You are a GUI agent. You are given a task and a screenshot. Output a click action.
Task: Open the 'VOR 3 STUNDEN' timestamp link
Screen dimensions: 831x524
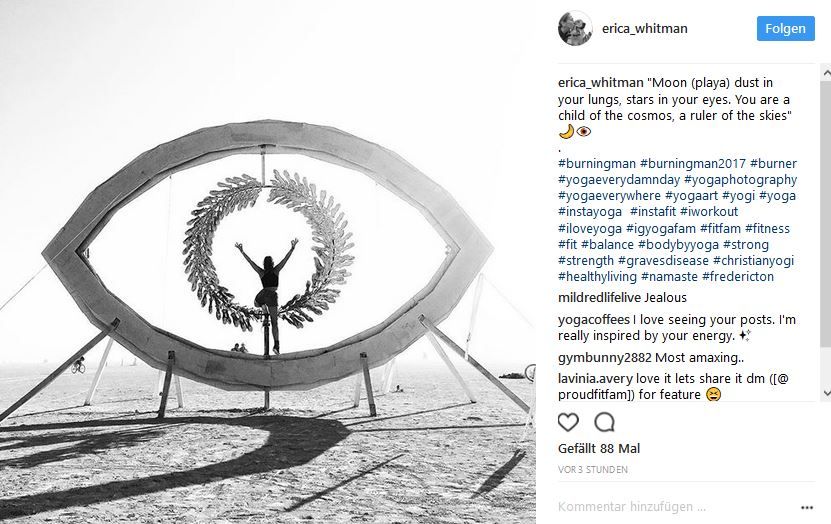pos(593,470)
